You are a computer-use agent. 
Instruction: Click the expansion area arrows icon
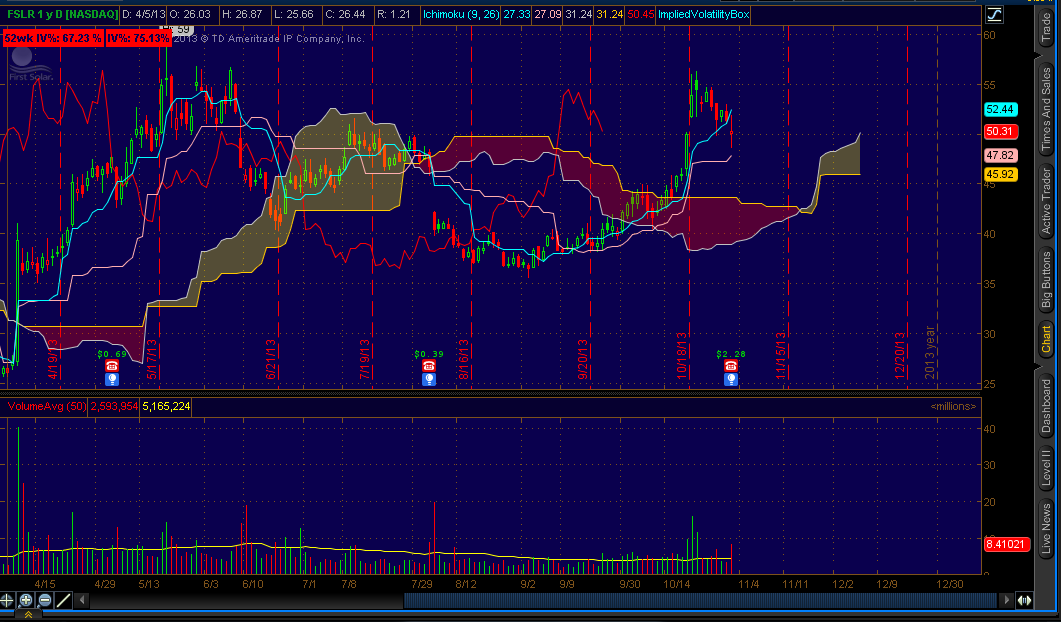[1024, 600]
